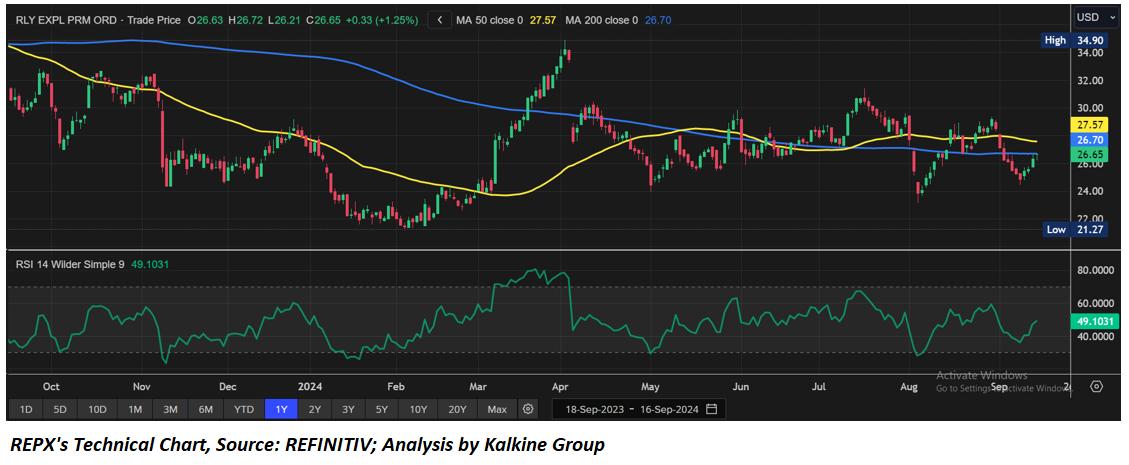Select the 20Y time range
The width and height of the screenshot is (1129, 465).
[457, 410]
